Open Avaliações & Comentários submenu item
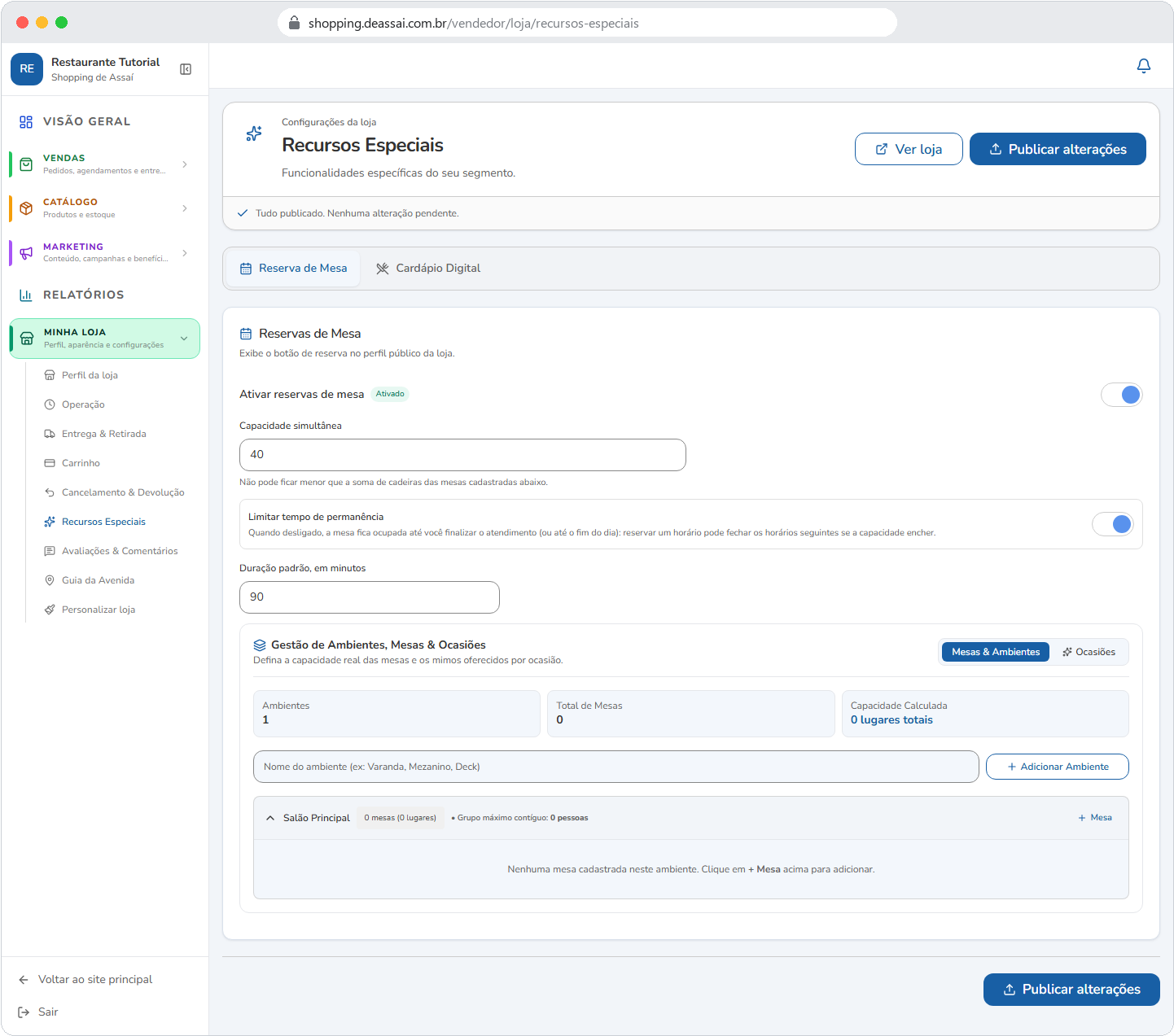 coord(120,551)
